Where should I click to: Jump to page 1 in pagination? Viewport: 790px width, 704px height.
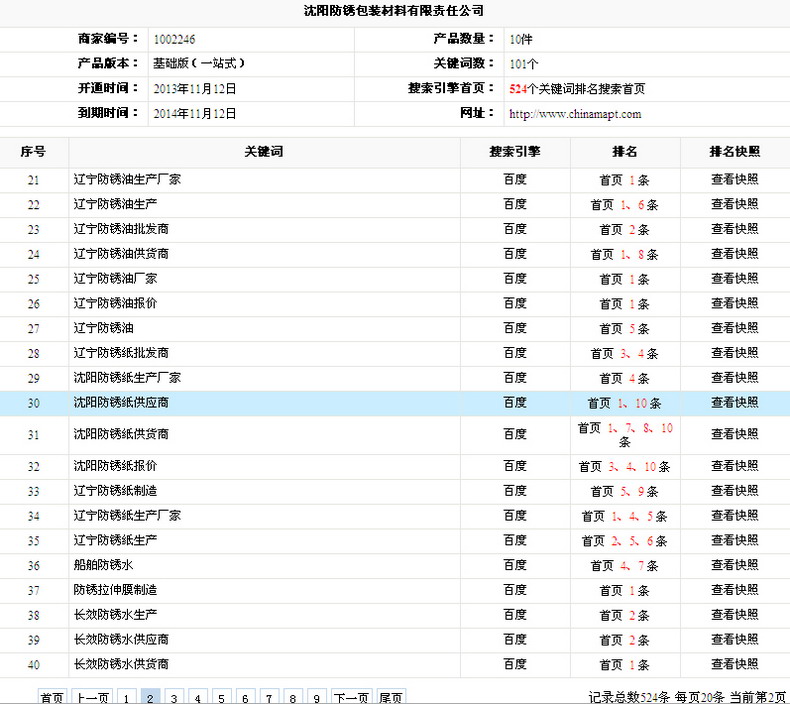(126, 697)
